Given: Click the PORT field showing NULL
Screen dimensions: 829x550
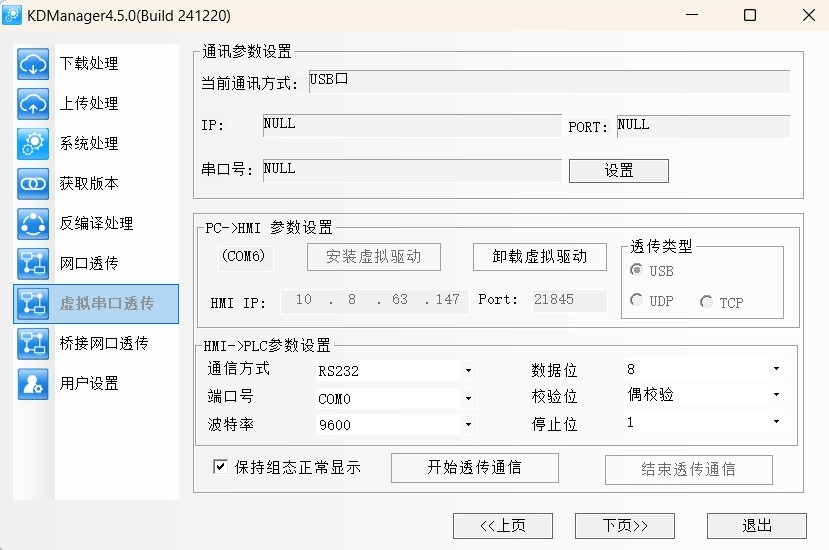Looking at the screenshot, I should tap(703, 126).
